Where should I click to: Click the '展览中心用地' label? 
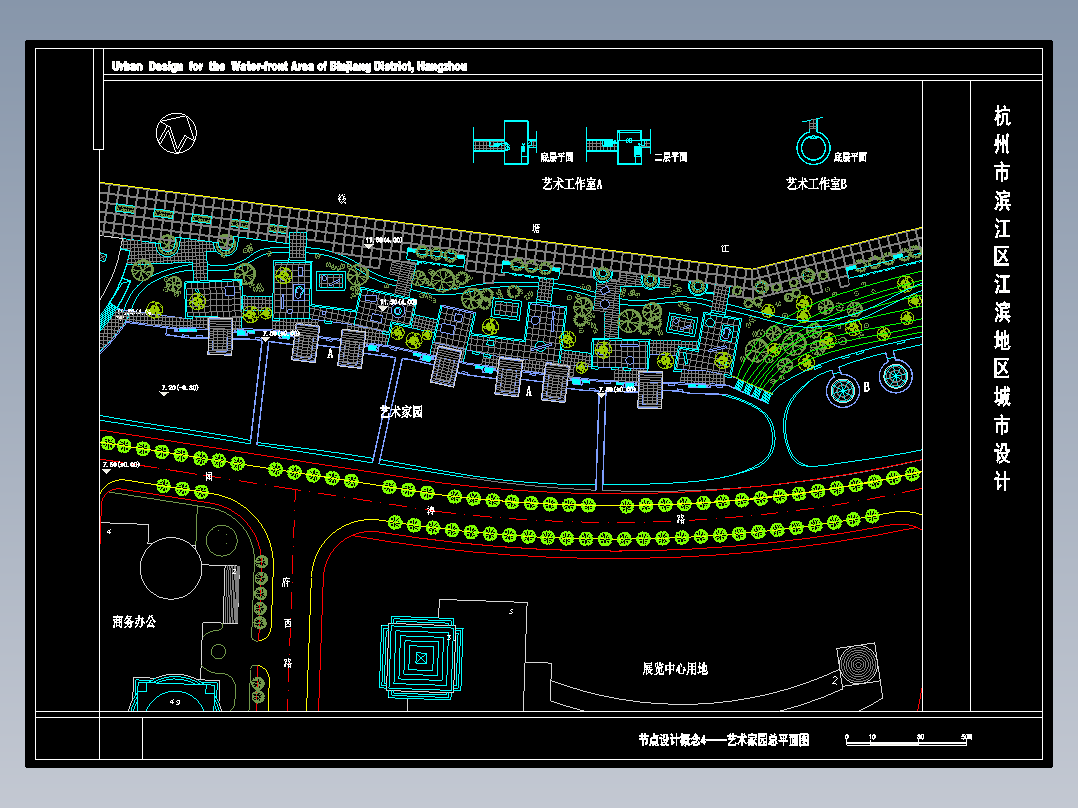click(x=675, y=668)
